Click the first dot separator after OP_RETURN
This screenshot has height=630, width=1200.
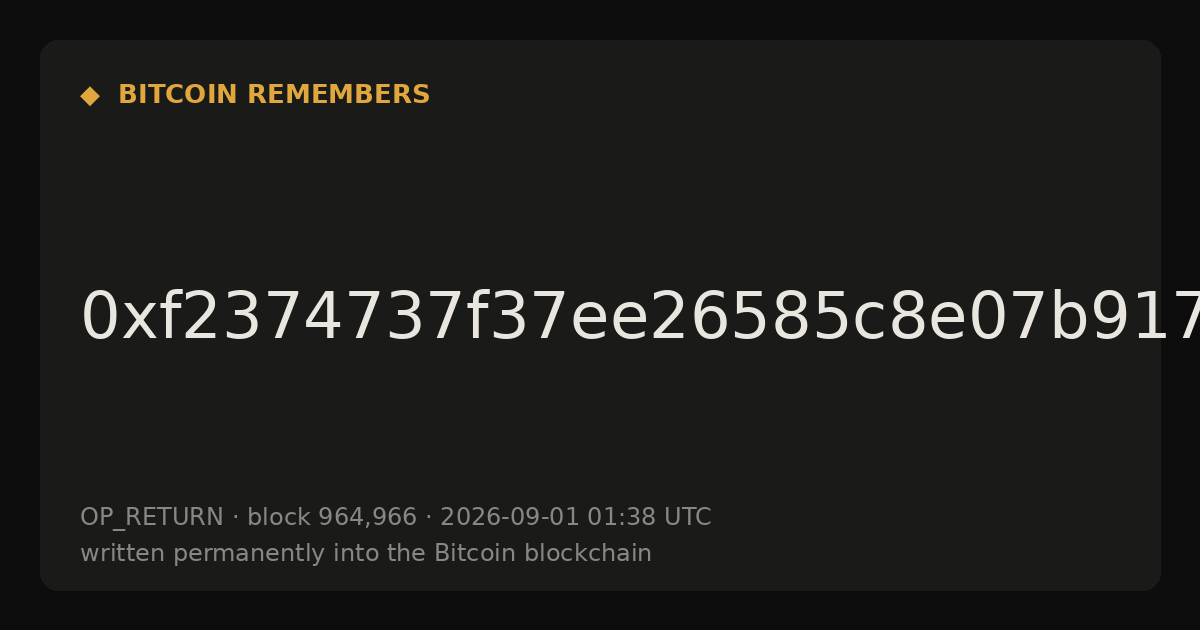pos(235,518)
